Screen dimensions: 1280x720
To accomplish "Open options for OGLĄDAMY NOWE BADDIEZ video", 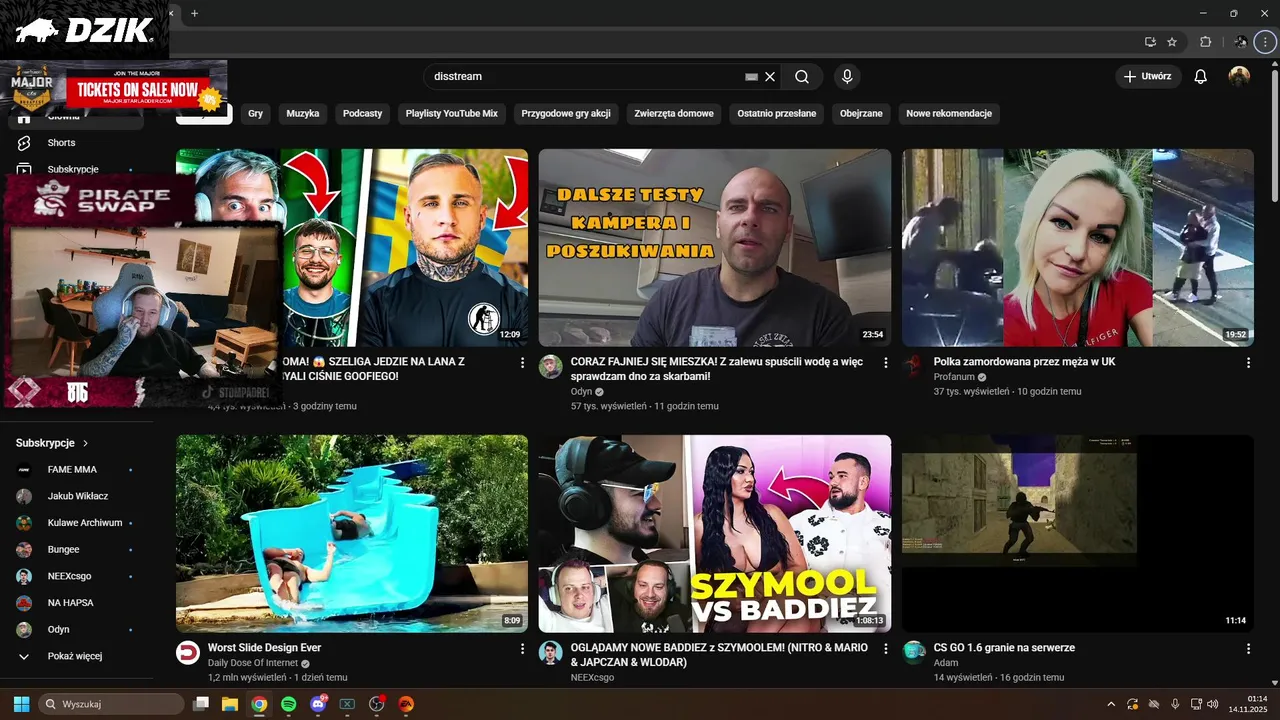I will [885, 648].
